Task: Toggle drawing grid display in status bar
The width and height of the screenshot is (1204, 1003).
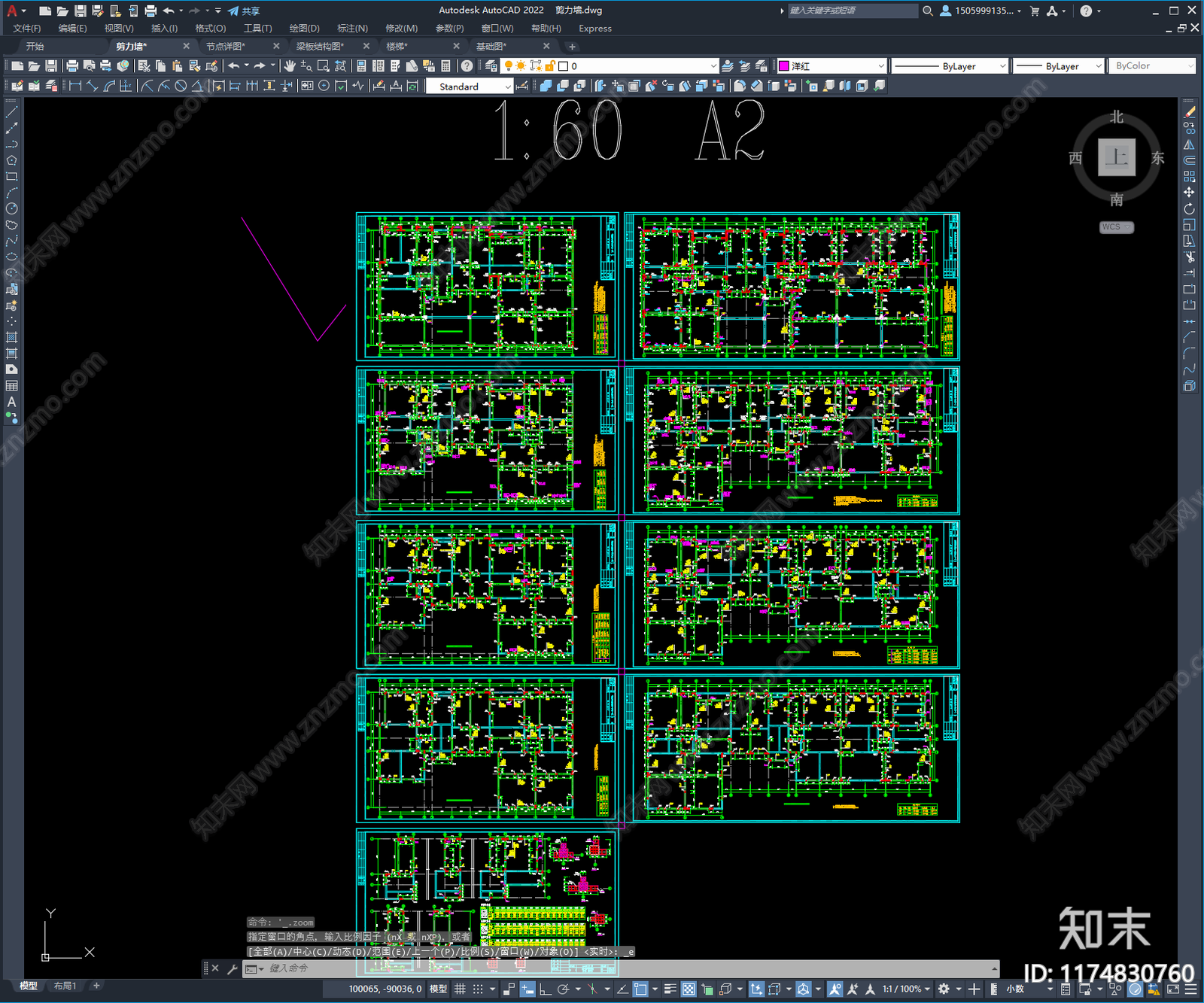Action: tap(460, 989)
